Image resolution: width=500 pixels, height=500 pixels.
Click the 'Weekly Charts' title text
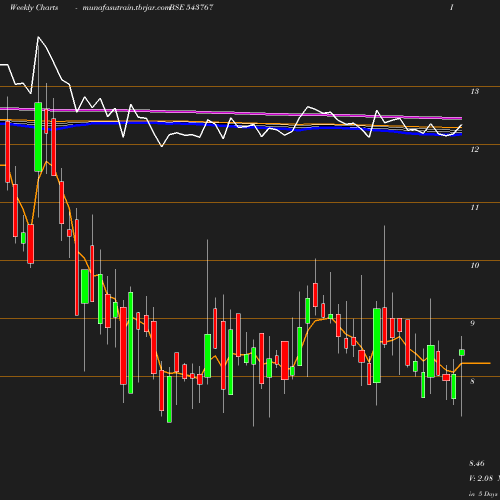coord(34,7)
